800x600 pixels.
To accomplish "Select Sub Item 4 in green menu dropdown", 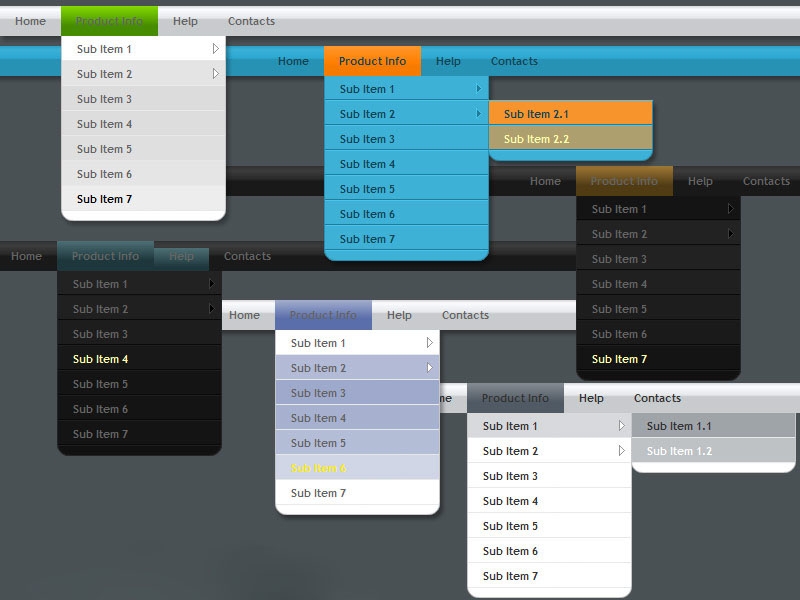I will [x=143, y=124].
